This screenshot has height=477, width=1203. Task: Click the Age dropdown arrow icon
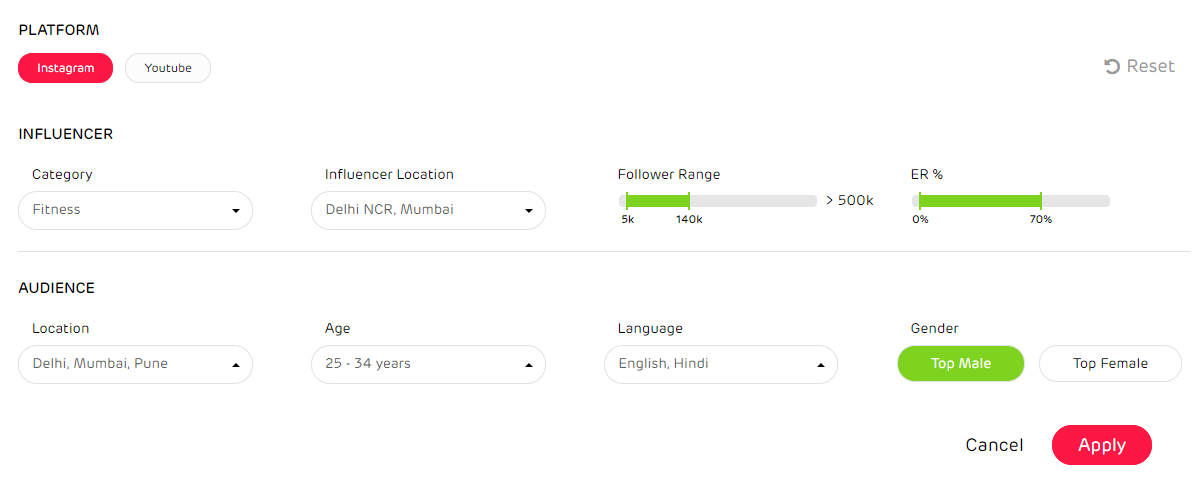529,365
